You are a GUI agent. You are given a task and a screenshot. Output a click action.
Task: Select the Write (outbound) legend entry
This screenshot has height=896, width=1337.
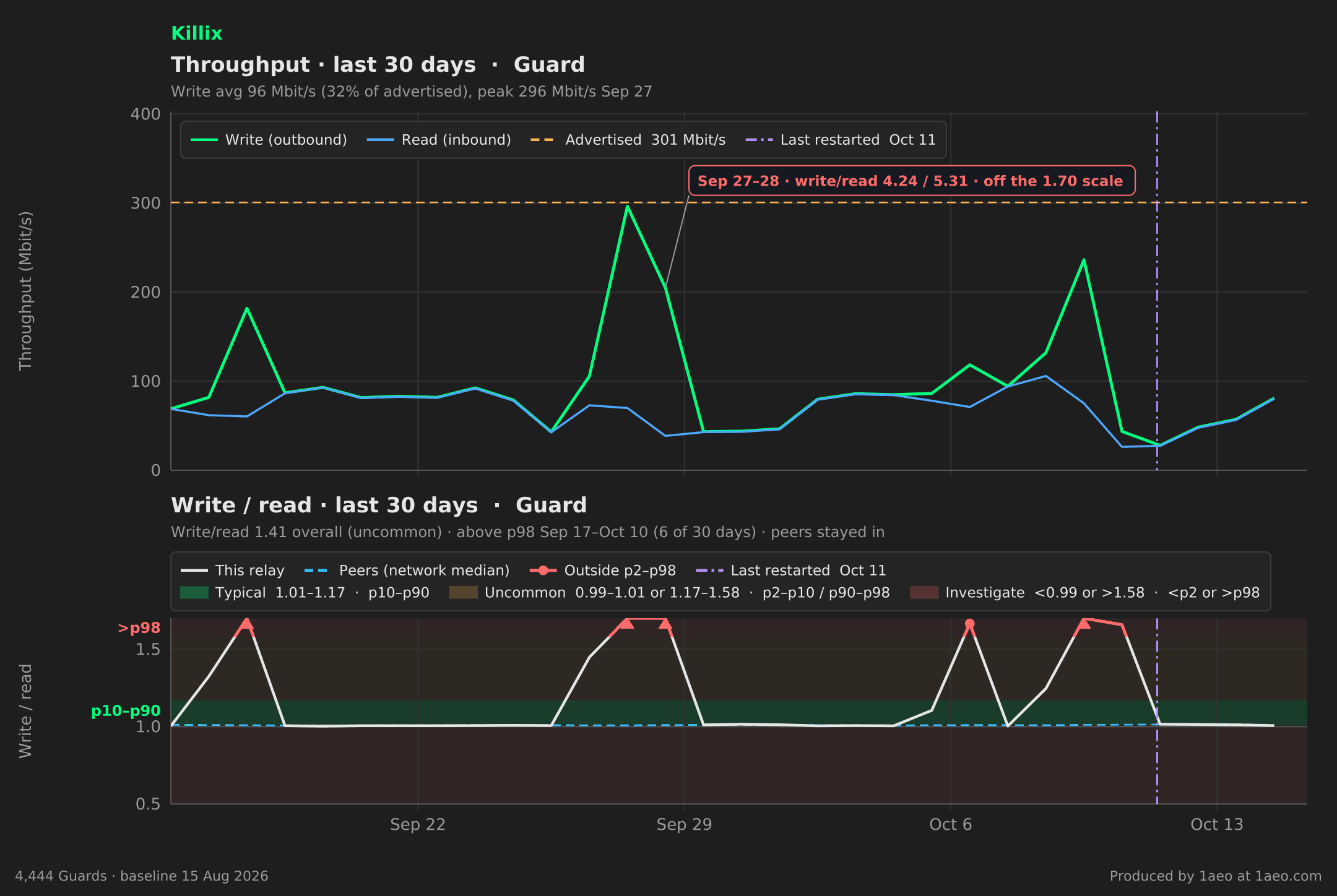tap(269, 140)
